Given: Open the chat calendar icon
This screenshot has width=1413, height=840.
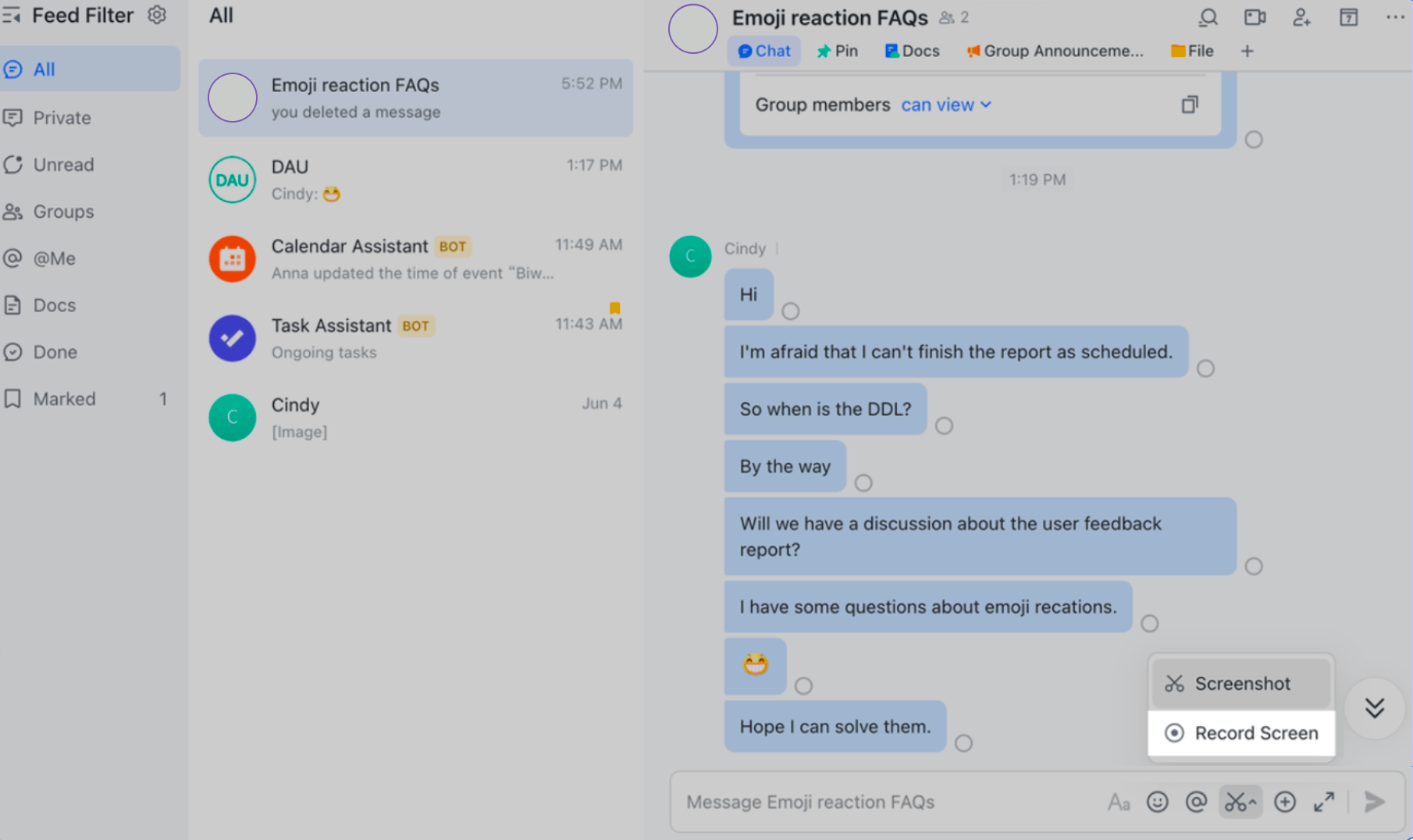Looking at the screenshot, I should point(1348,17).
